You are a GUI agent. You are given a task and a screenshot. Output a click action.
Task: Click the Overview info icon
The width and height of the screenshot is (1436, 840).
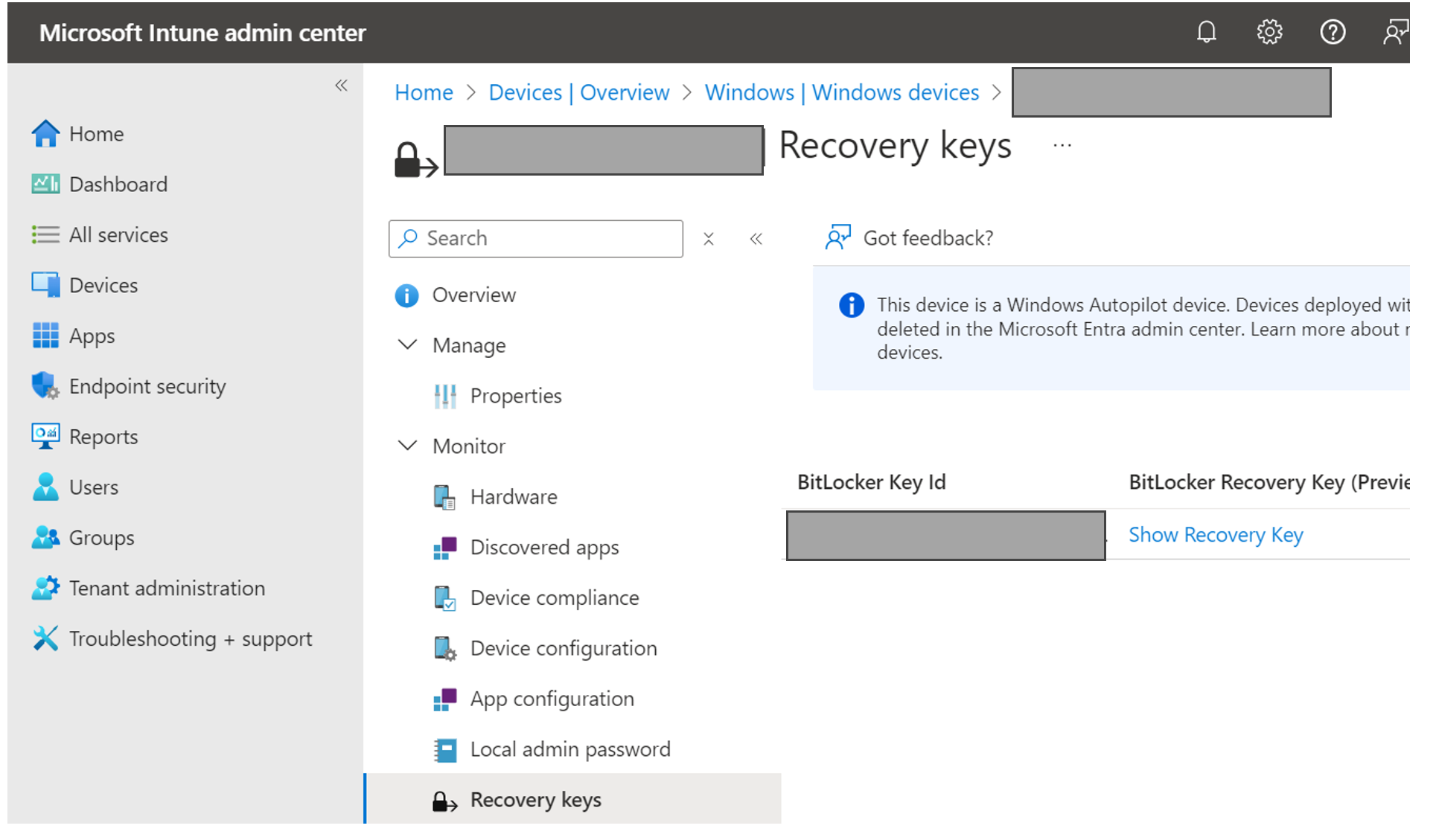(406, 295)
